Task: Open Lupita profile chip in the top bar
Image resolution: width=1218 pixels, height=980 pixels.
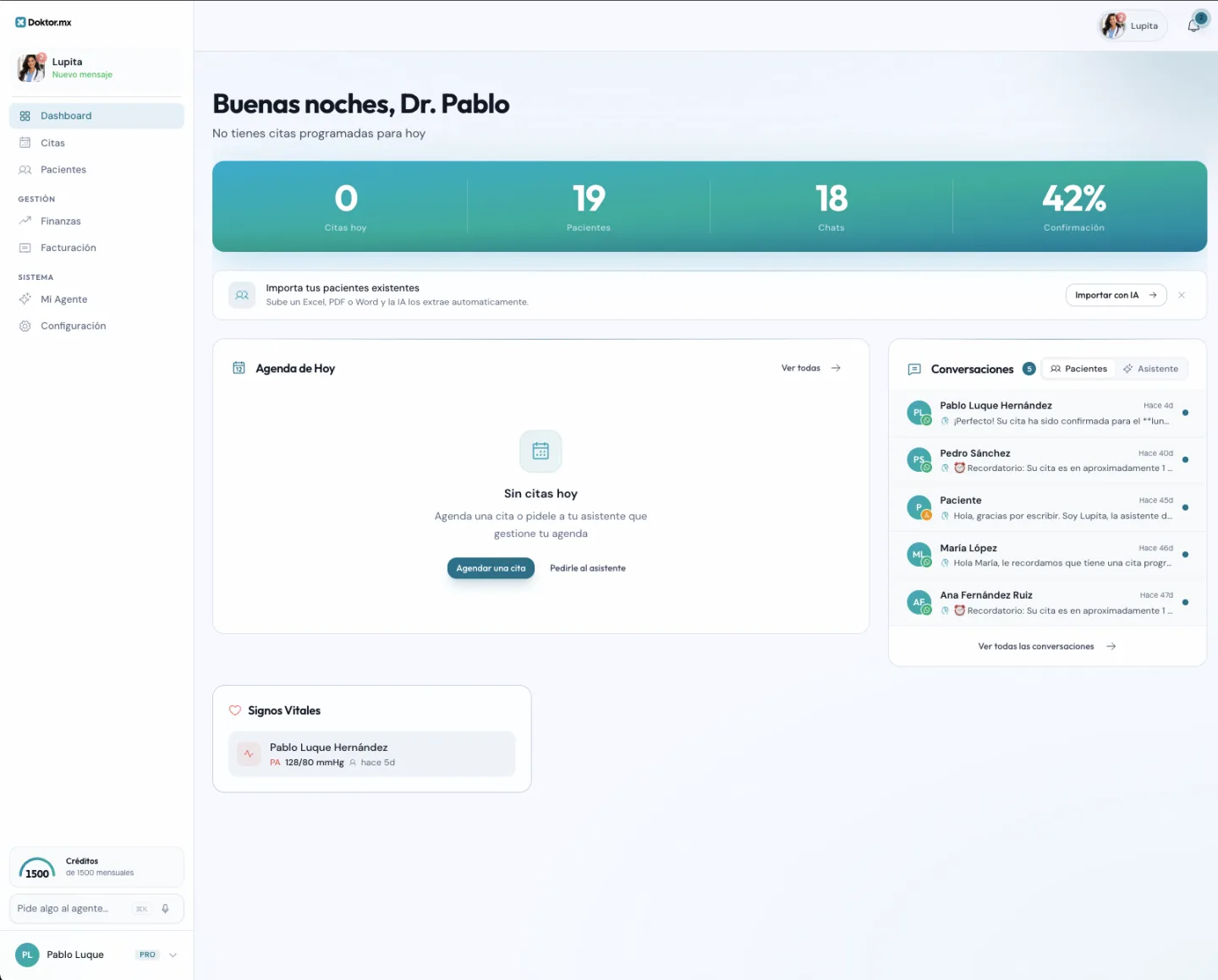Action: 1133,25
